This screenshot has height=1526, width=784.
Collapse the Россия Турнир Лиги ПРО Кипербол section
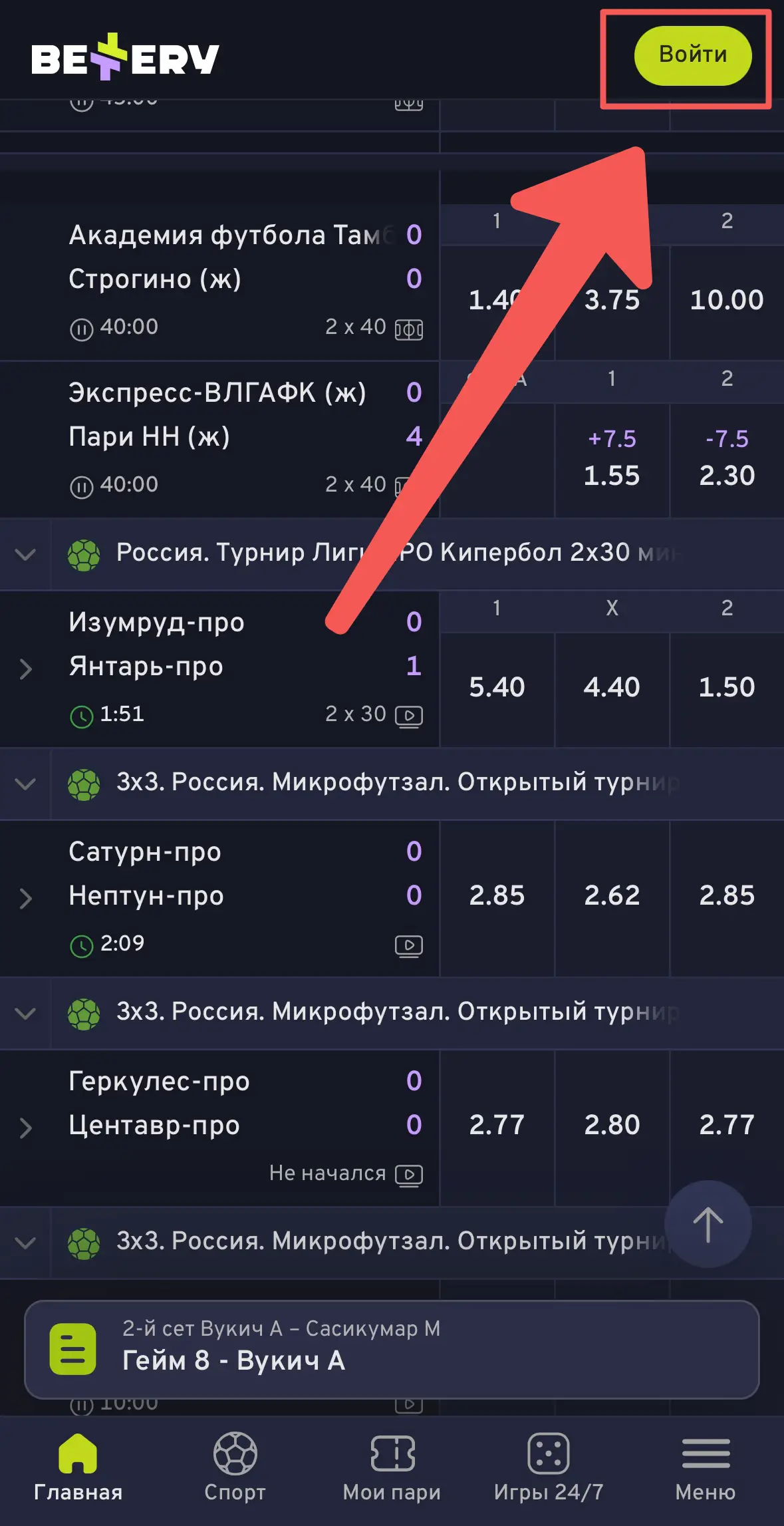(25, 553)
